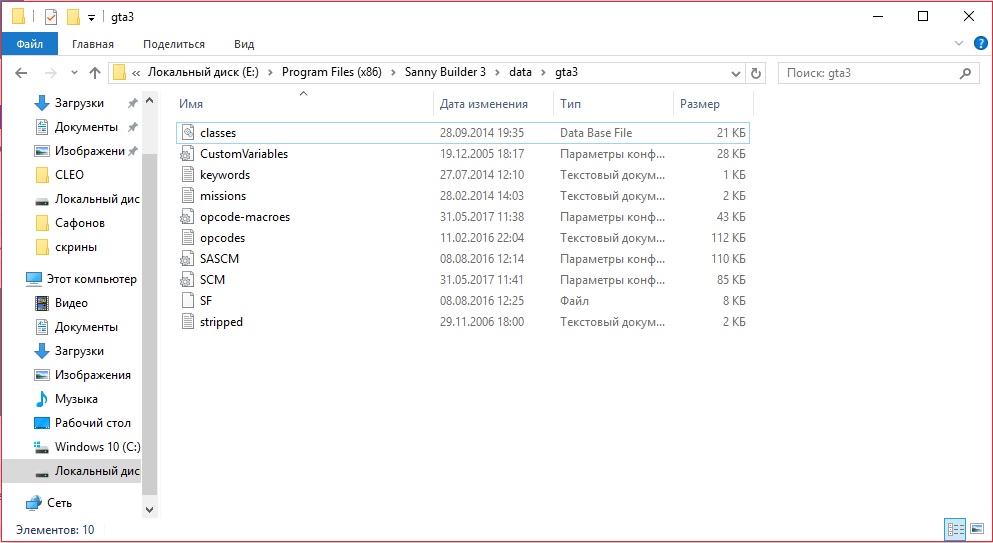Open Музыка in the navigation pane
The image size is (993, 543).
click(x=76, y=399)
